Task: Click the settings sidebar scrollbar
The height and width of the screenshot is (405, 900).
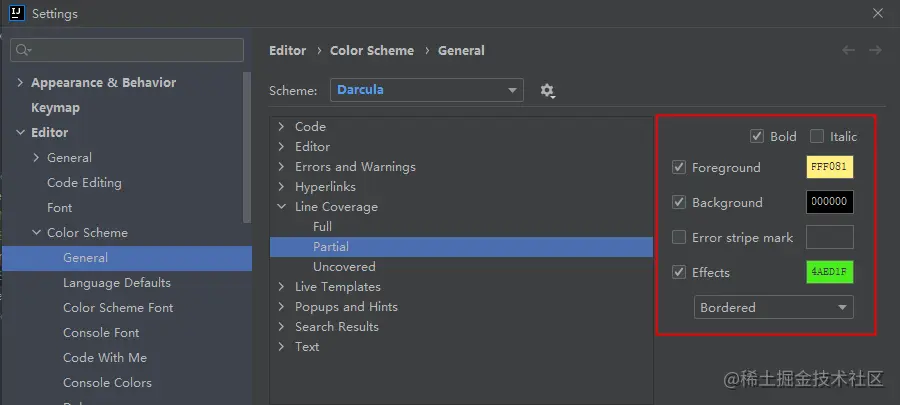Action: click(247, 147)
